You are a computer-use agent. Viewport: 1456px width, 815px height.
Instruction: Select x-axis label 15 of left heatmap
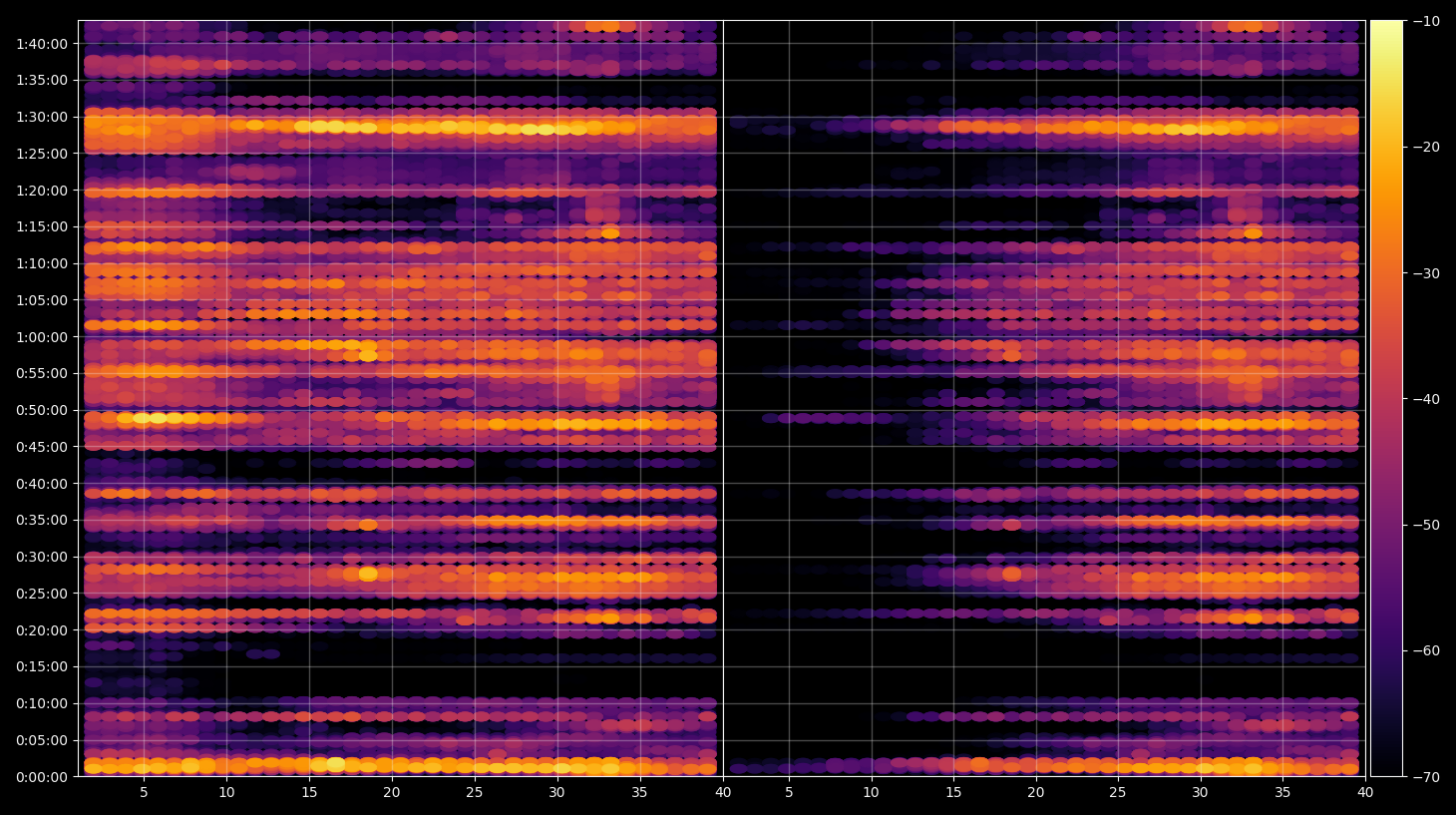[309, 793]
